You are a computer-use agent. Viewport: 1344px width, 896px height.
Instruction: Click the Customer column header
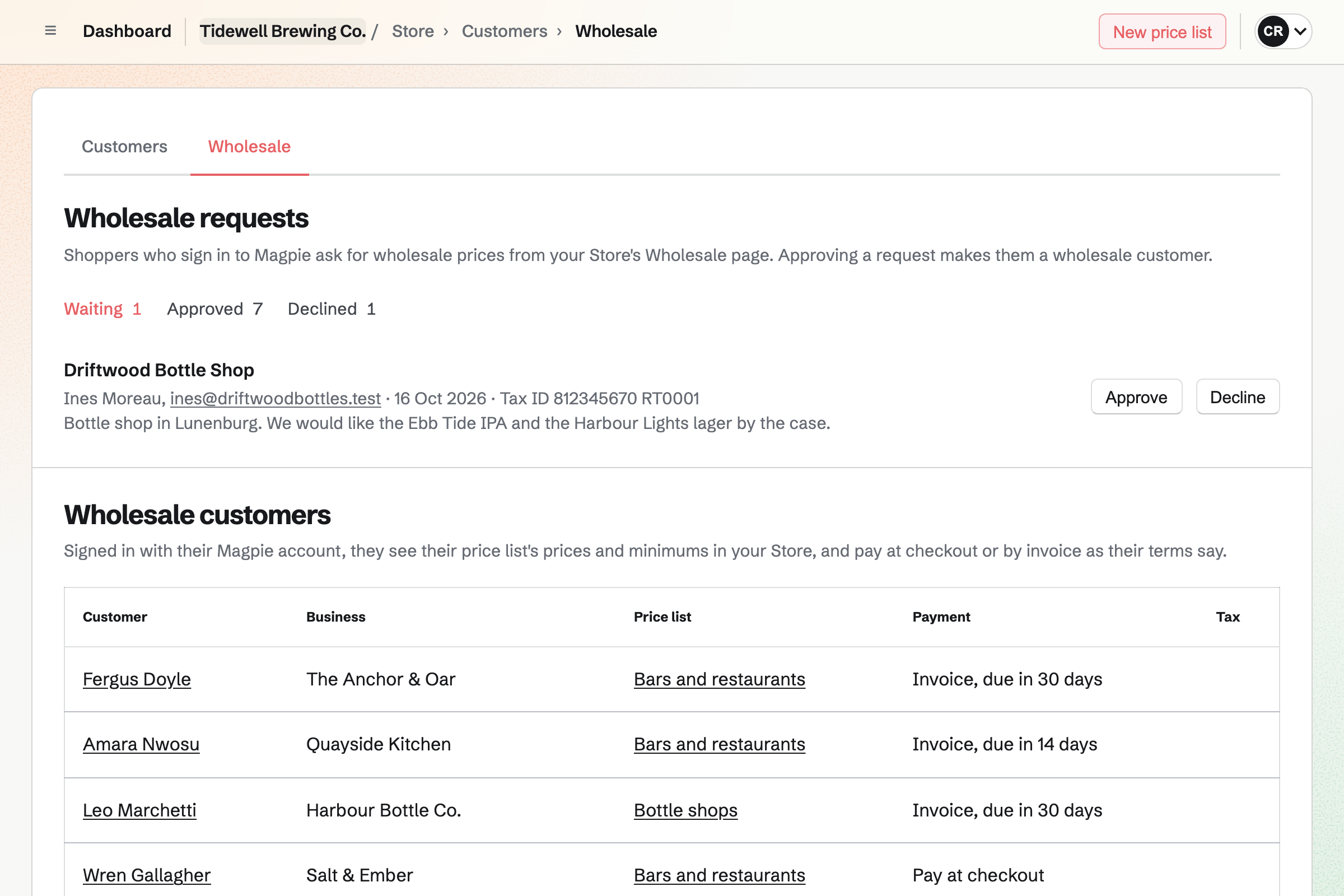[115, 617]
